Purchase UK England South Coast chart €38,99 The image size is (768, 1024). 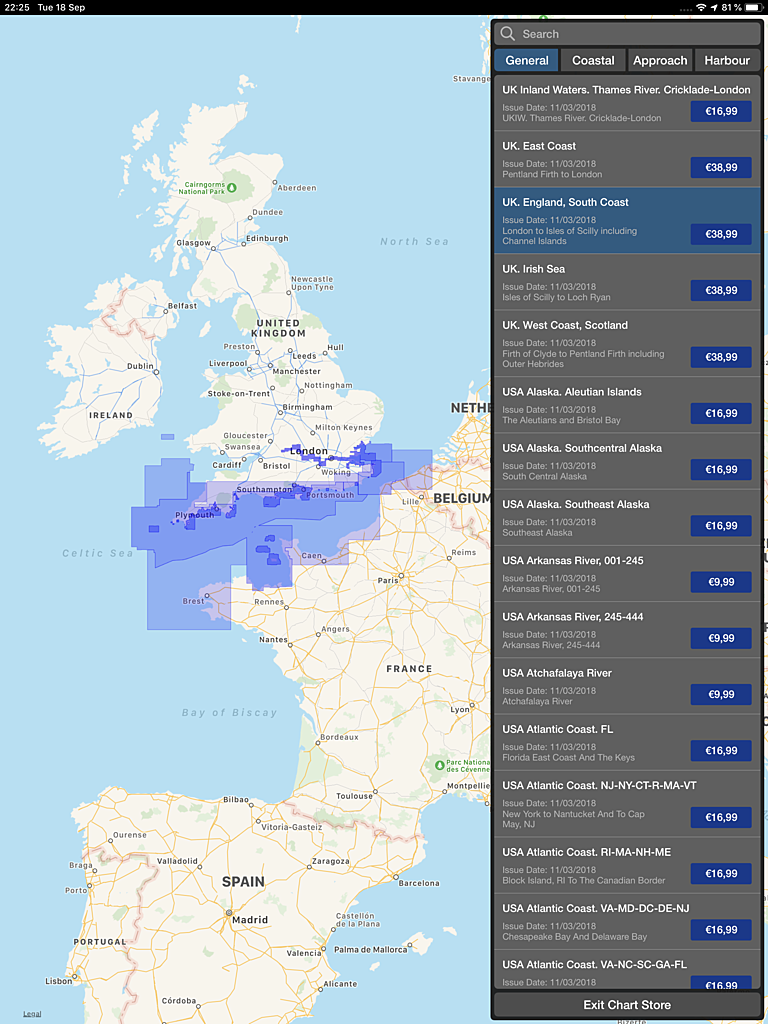tap(720, 234)
